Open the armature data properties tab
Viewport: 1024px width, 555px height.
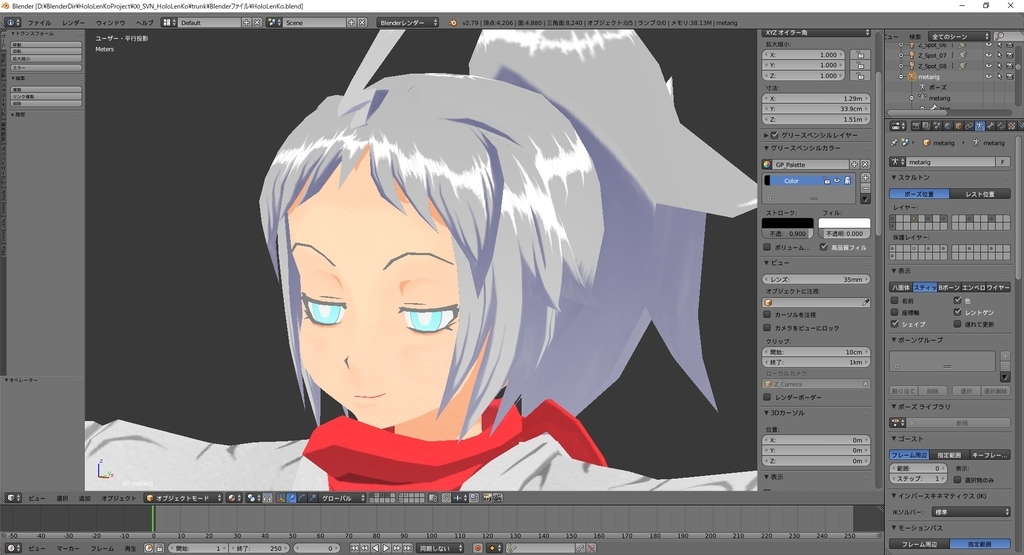tap(980, 126)
